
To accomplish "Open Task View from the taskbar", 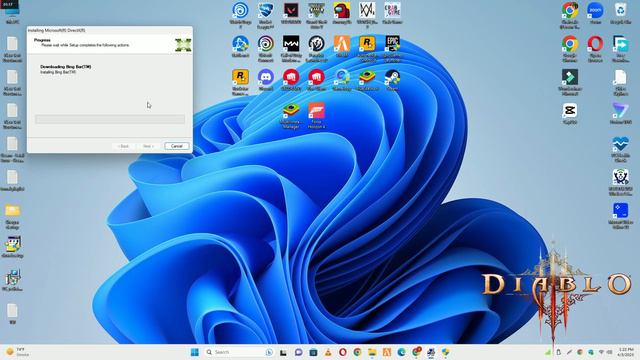I will coord(283,352).
